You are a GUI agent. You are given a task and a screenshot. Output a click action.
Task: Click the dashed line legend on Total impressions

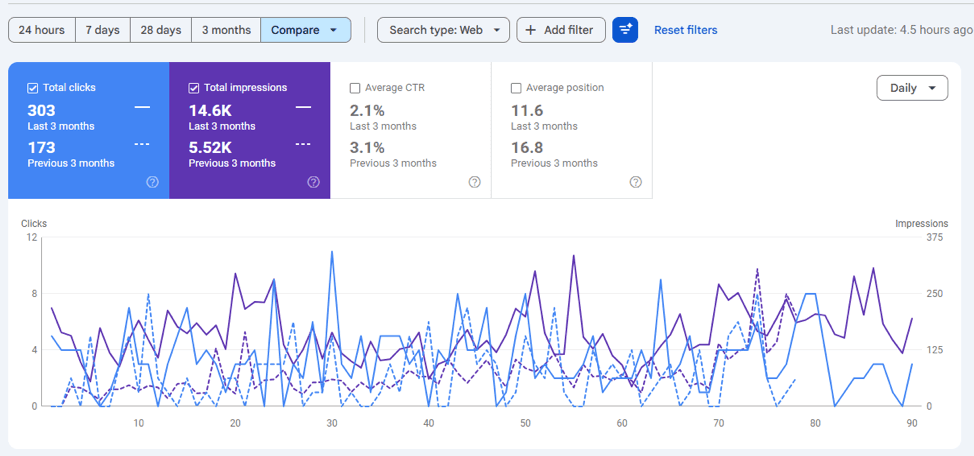[x=303, y=144]
